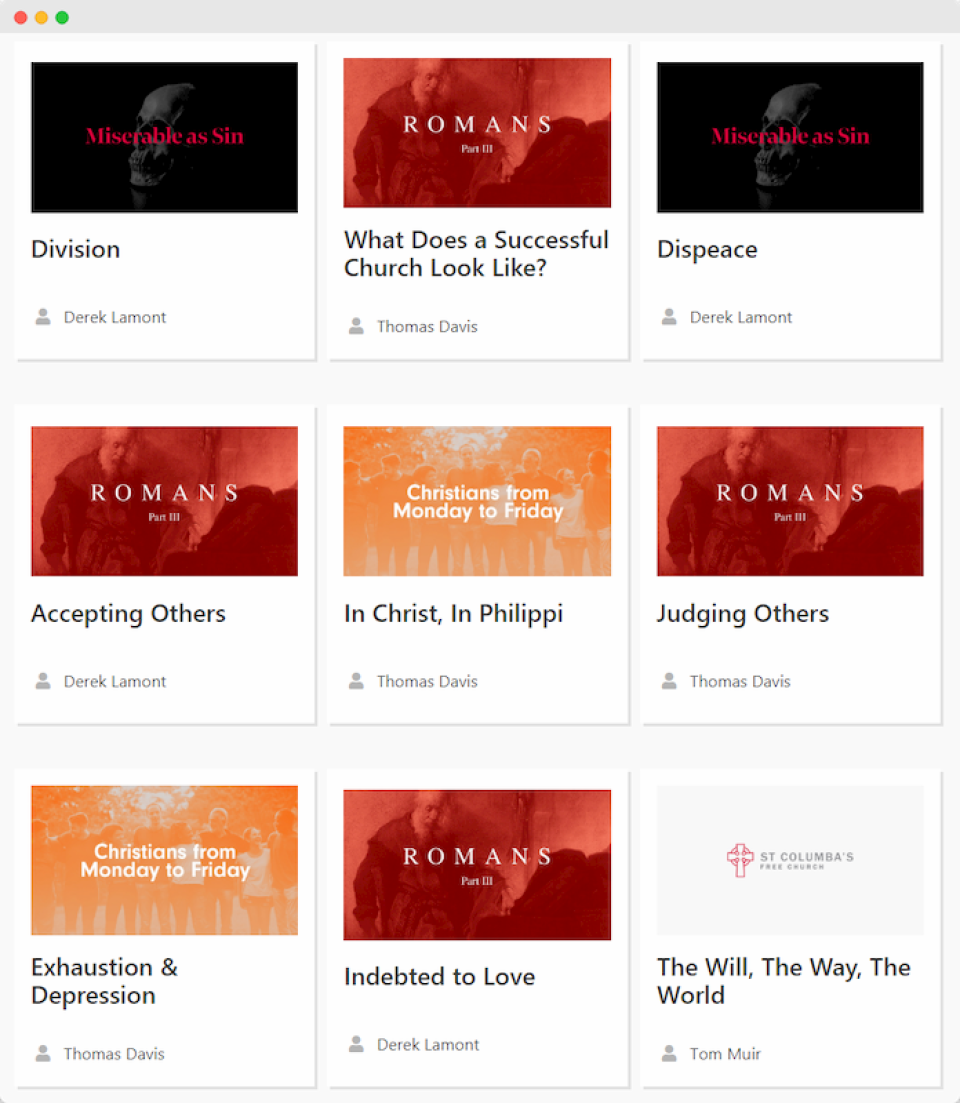Click the person icon under Exhaustion & Depression

point(43,1053)
